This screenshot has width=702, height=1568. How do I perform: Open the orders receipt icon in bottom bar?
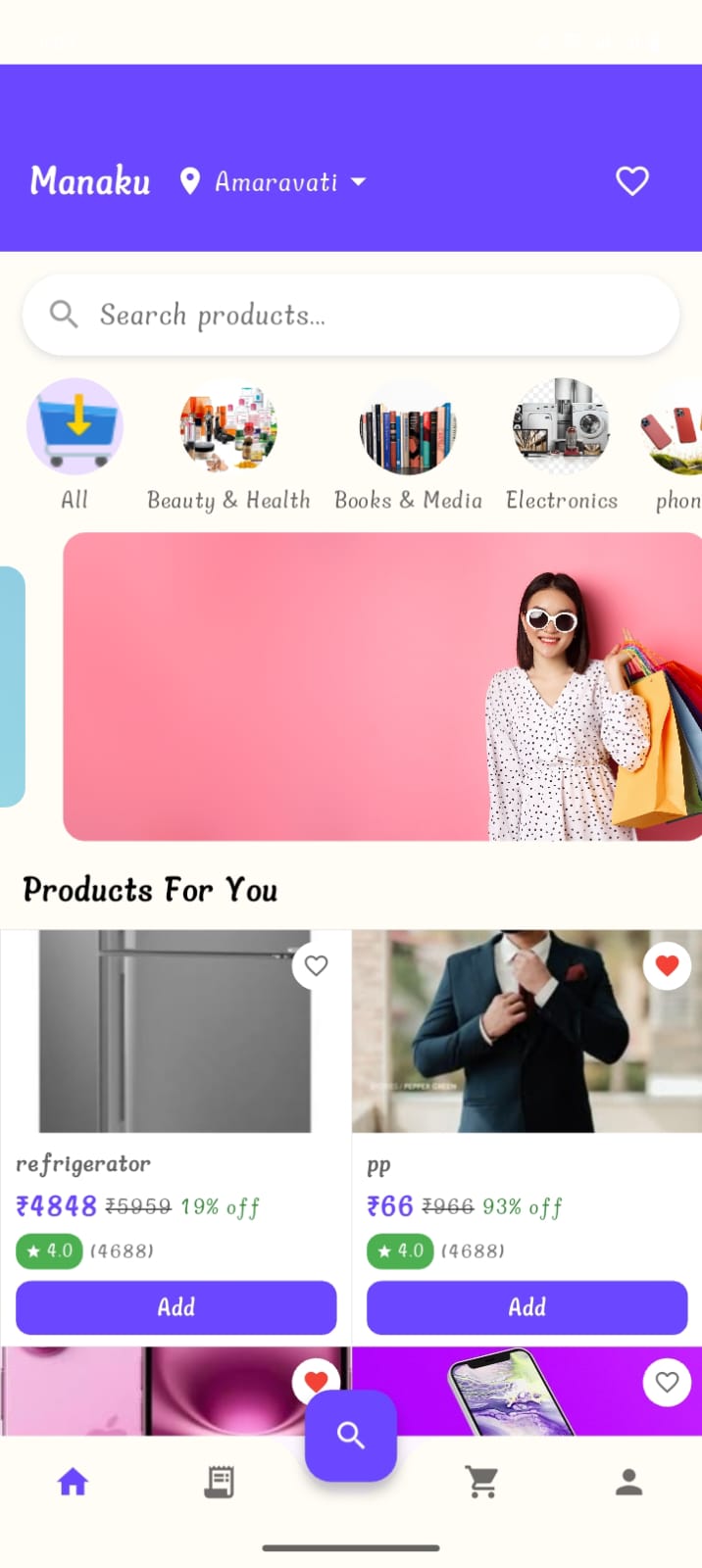click(x=219, y=1482)
